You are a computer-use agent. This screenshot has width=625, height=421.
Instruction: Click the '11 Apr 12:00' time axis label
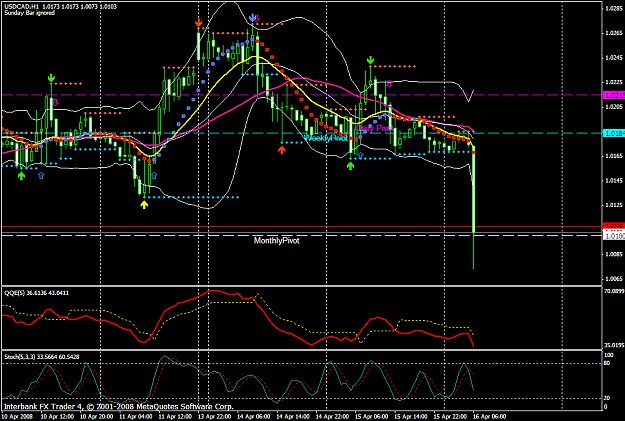click(x=175, y=417)
